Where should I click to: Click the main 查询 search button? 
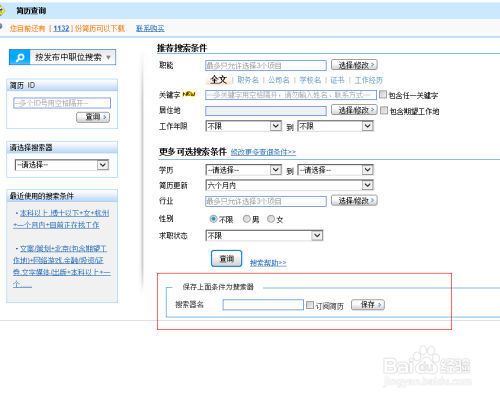[x=226, y=259]
